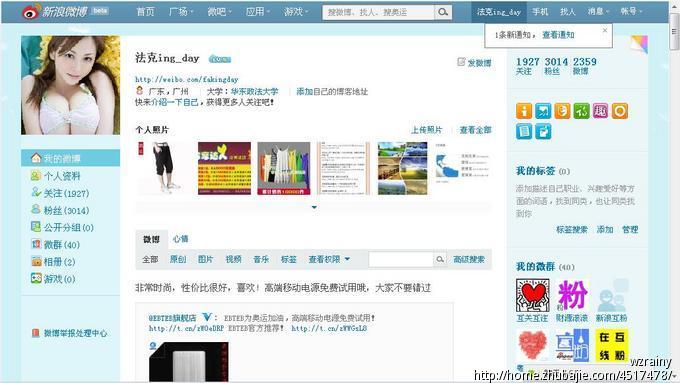The height and width of the screenshot is (383, 680).
Task: Switch to the 心情 tab
Action: [180, 239]
